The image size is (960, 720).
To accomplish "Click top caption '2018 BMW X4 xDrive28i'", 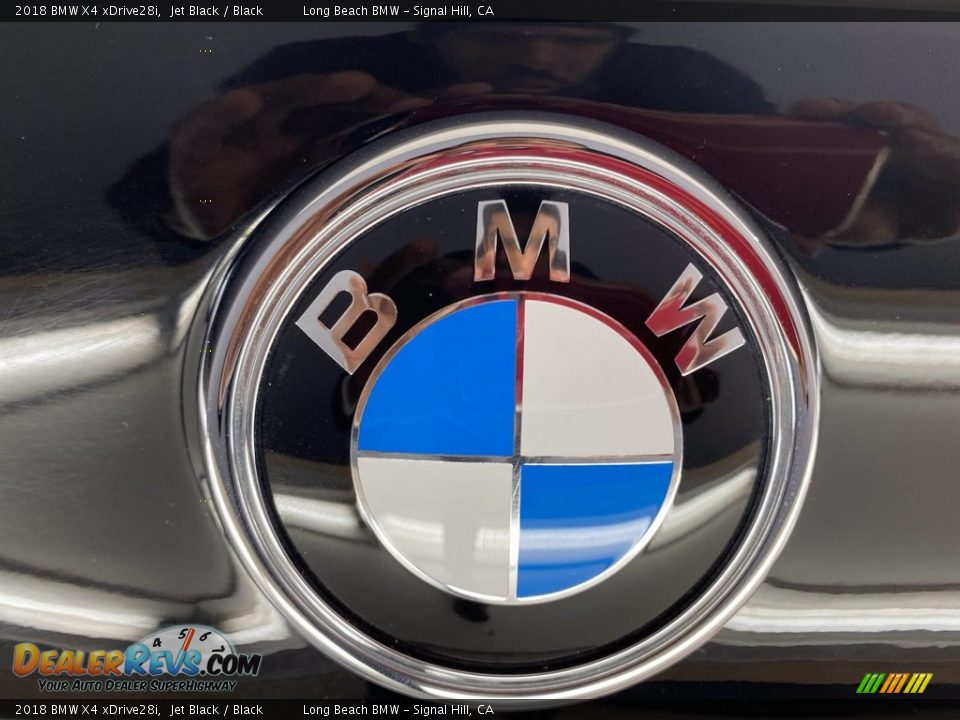I will pyautogui.click(x=88, y=10).
